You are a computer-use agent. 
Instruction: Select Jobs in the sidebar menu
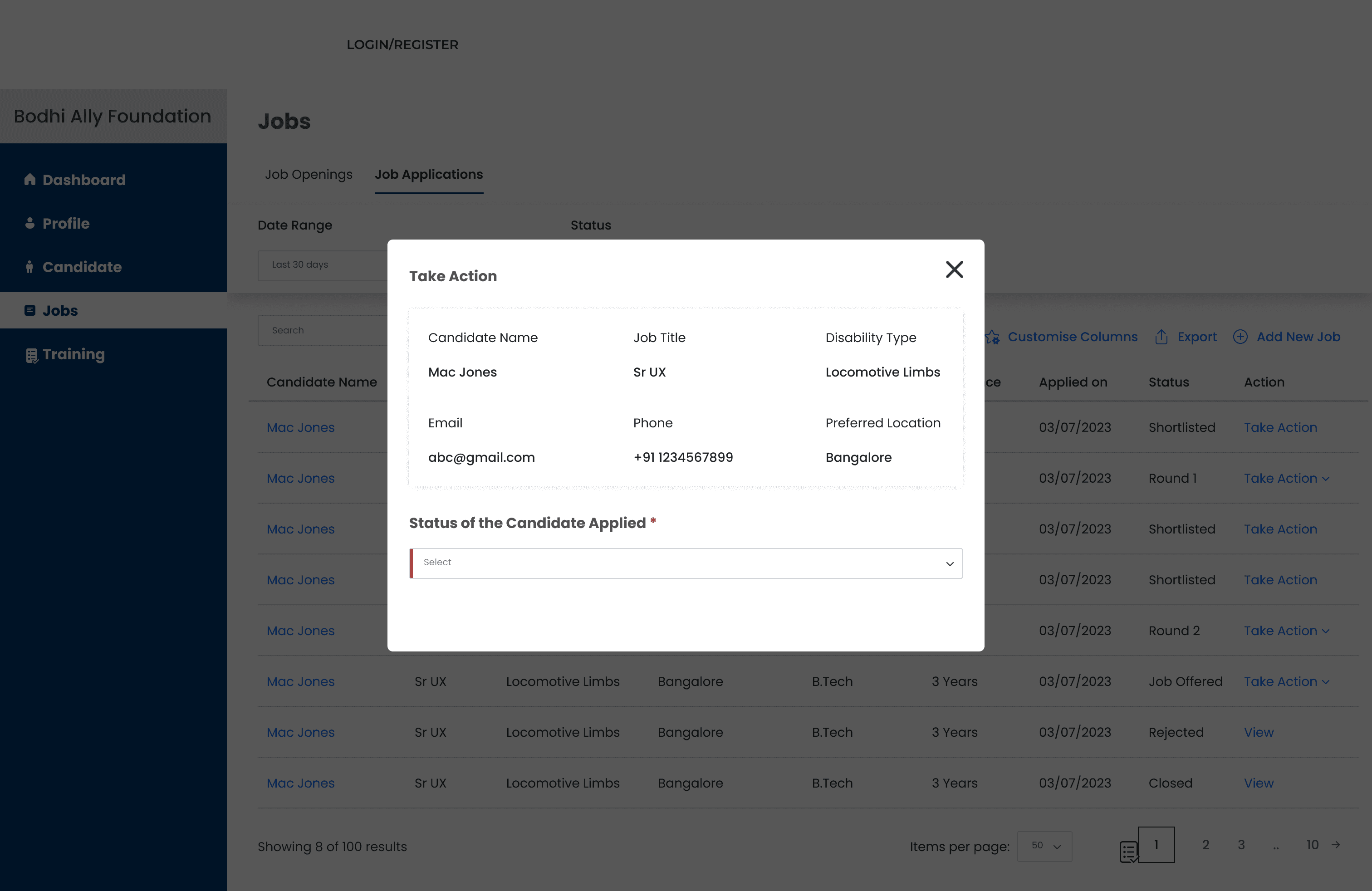60,311
